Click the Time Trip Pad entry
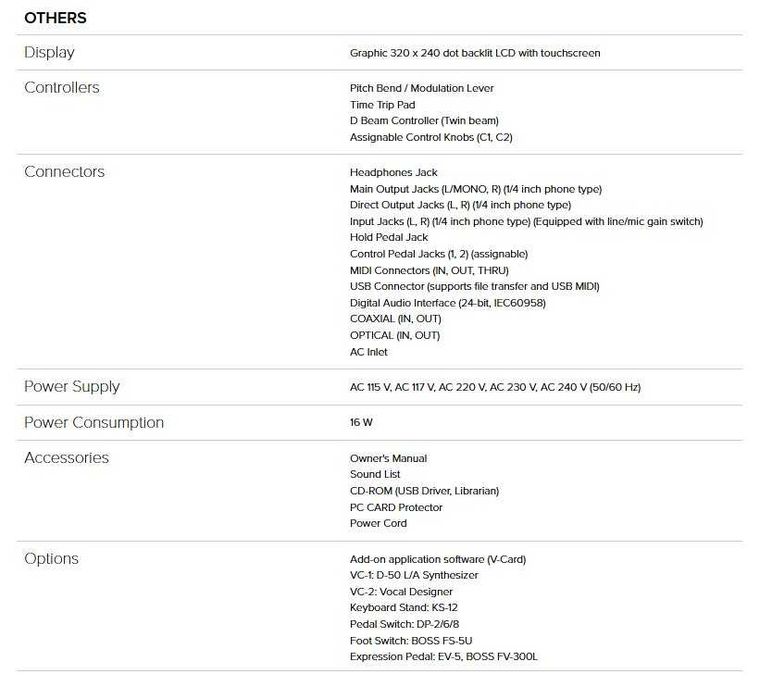This screenshot has height=700, width=772. click(382, 105)
